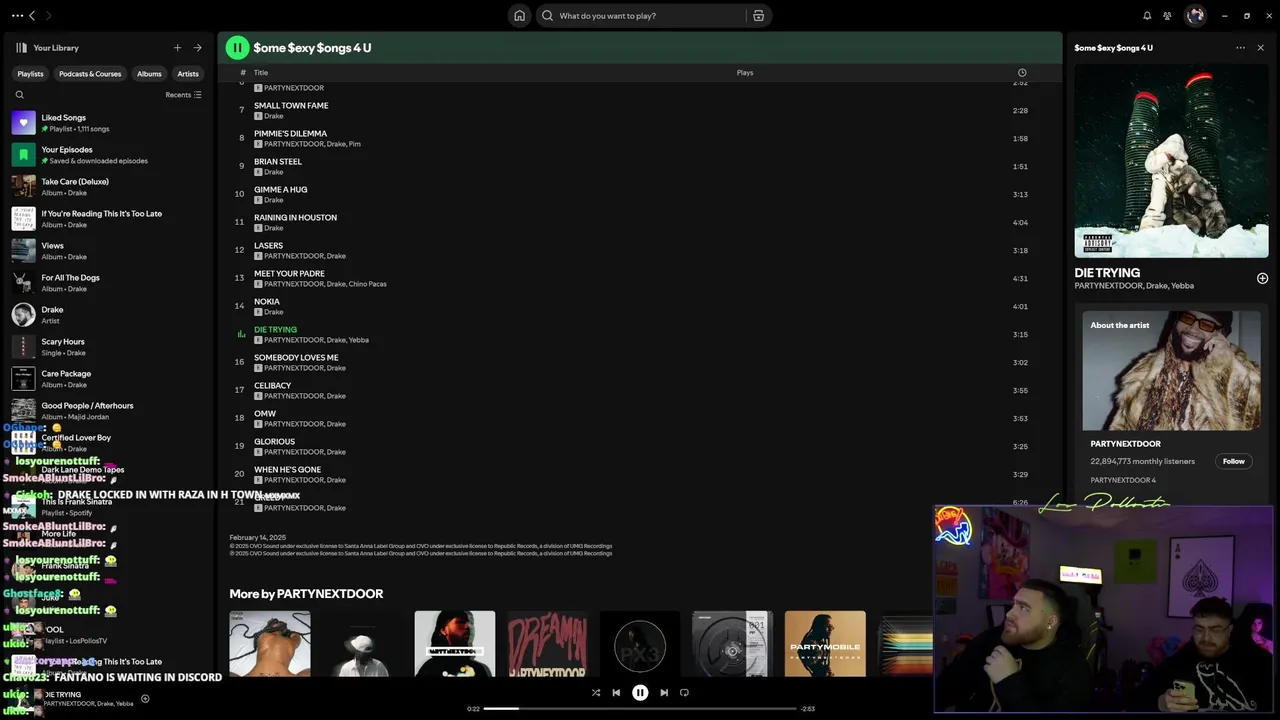Seek on the playback progress bar
1280x720 pixels.
pos(640,708)
